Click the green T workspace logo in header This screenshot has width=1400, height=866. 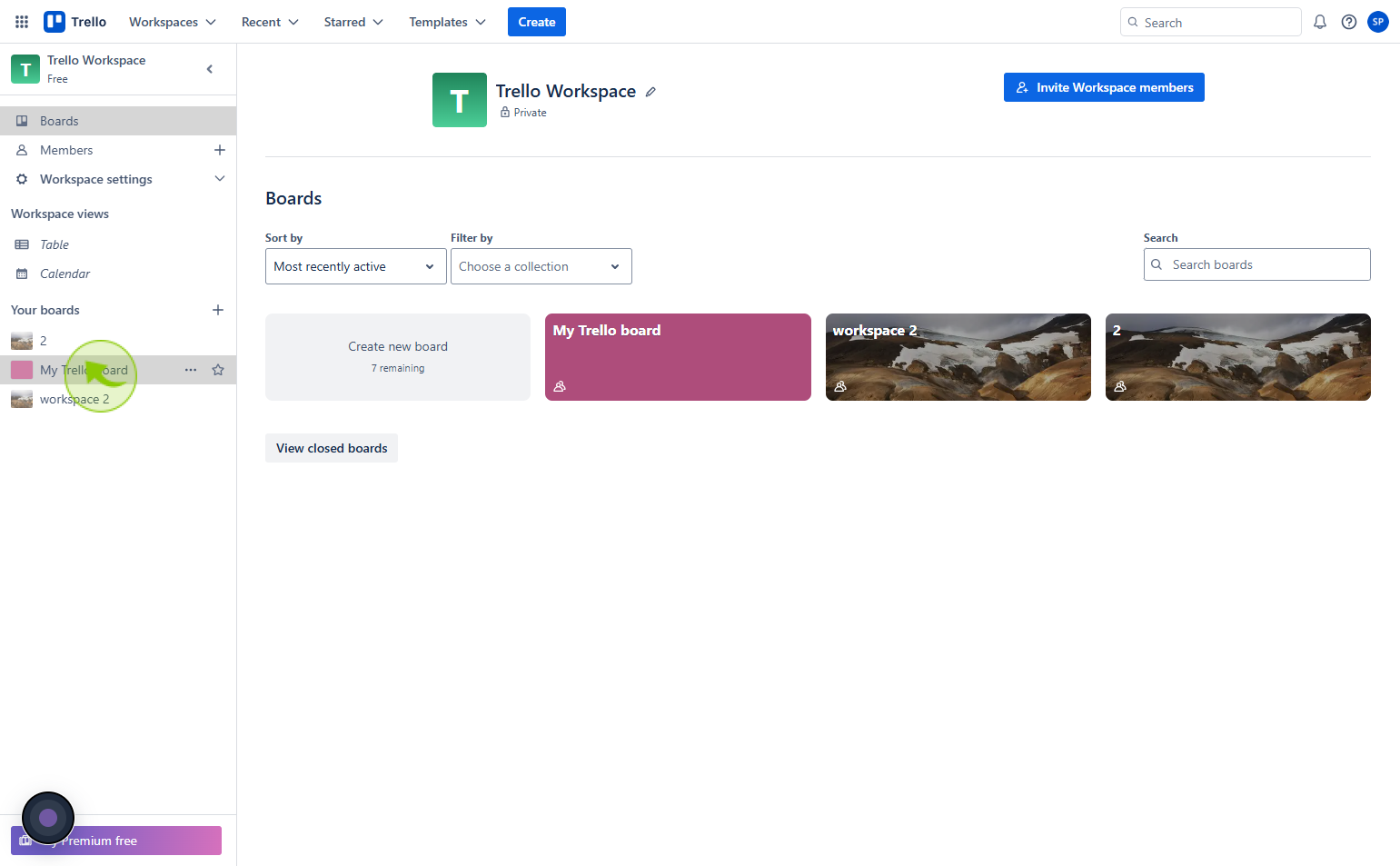tap(460, 100)
